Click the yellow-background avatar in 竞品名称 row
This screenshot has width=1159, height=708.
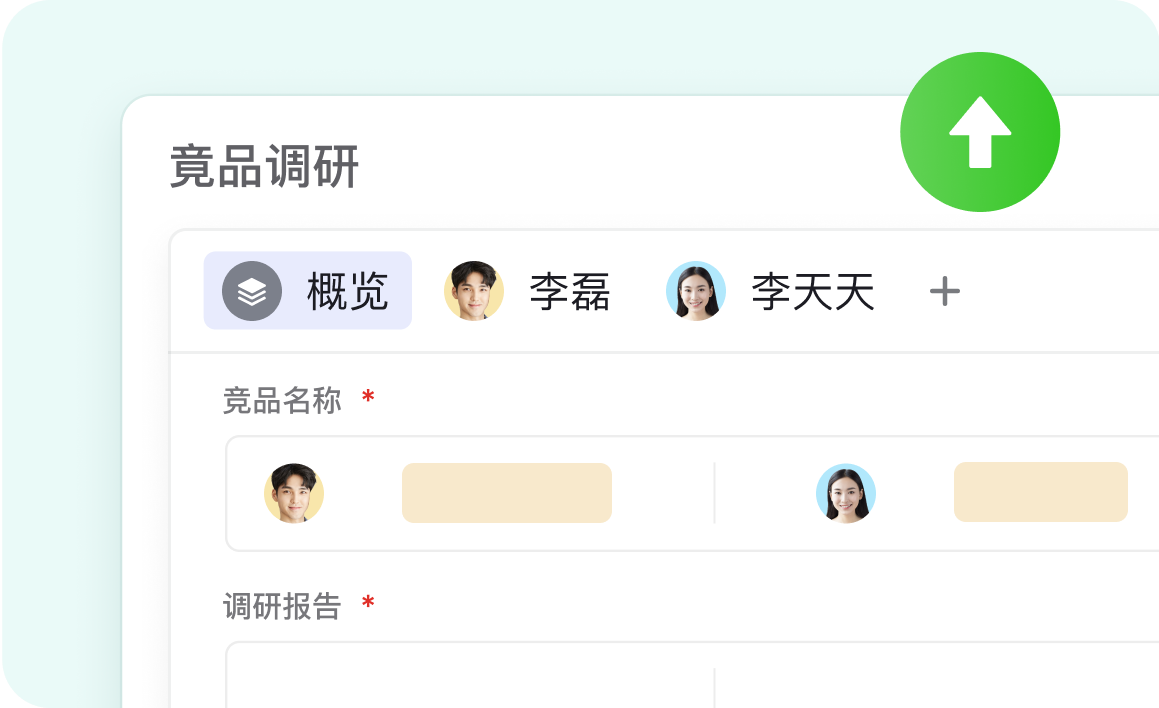click(294, 493)
